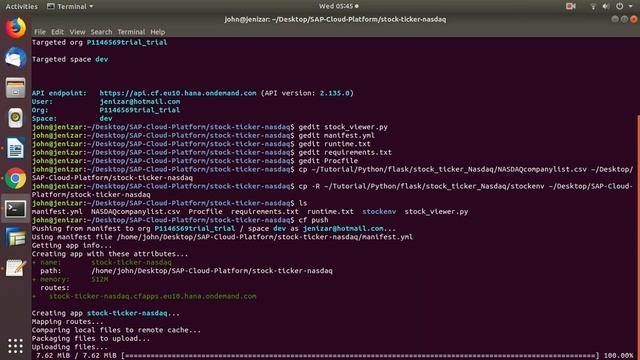Click 'Procfile' in ls output
The image size is (640, 360).
tap(205, 211)
